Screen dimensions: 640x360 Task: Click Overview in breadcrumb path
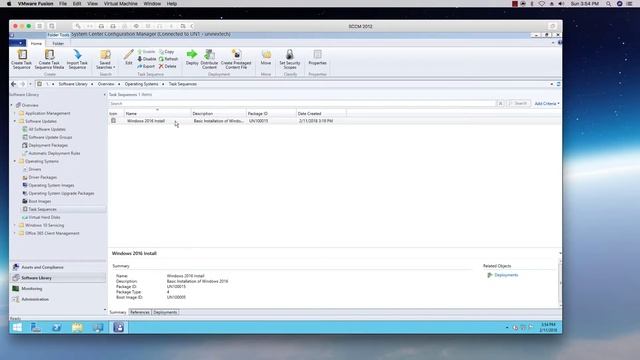pyautogui.click(x=106, y=84)
